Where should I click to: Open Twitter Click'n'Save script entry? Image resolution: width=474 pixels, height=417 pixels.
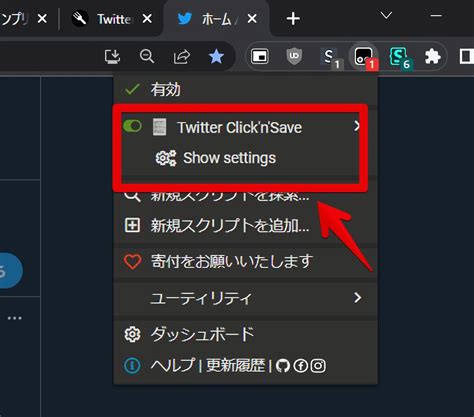pyautogui.click(x=239, y=127)
